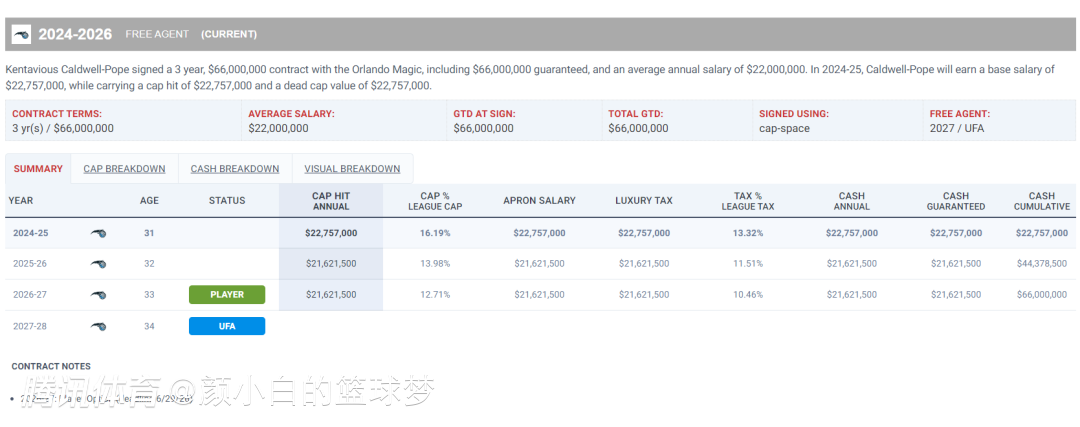Select the 2024-25 season row label
This screenshot has height=427, width=1080.
click(x=32, y=233)
